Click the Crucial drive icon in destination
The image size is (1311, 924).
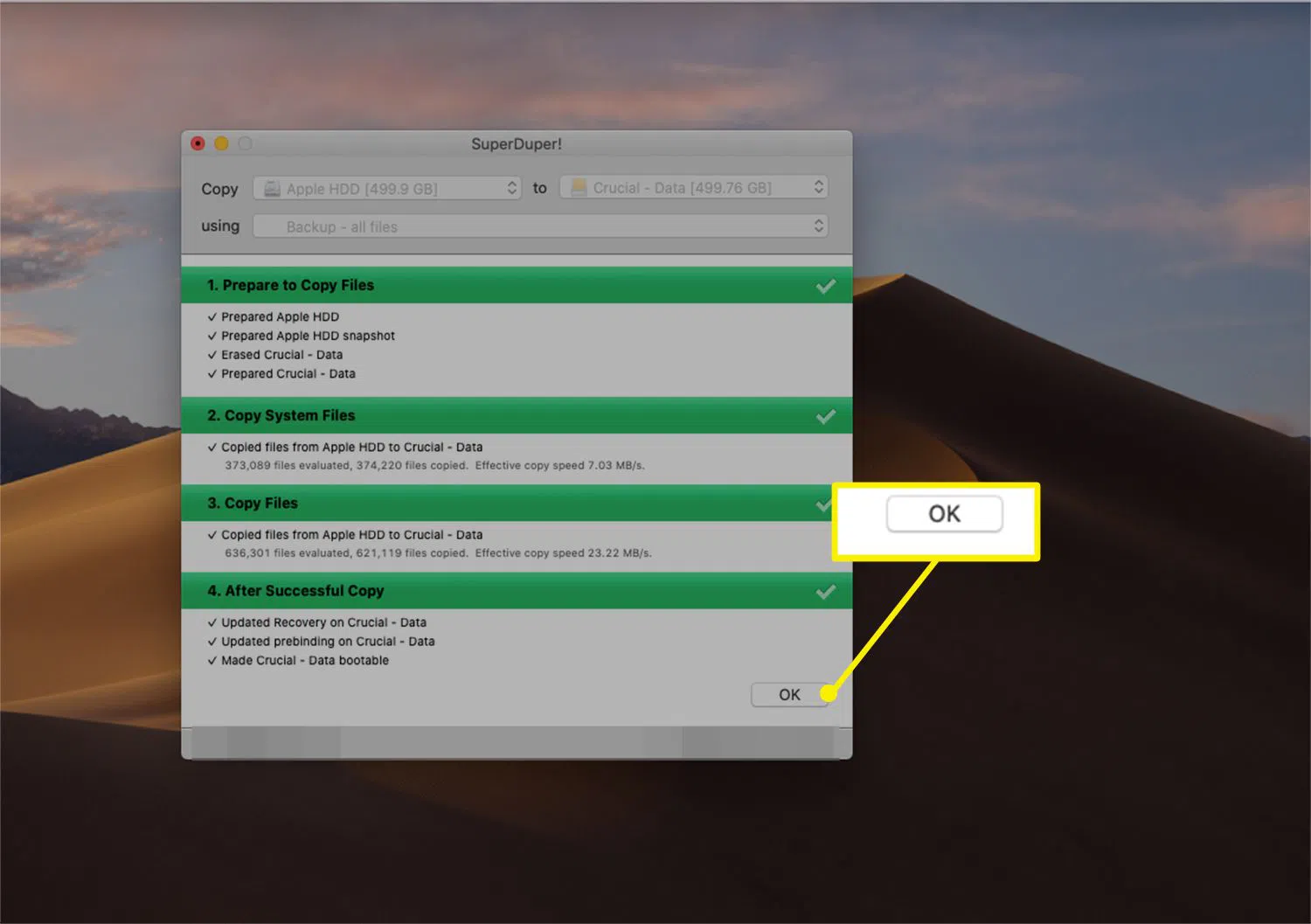579,188
